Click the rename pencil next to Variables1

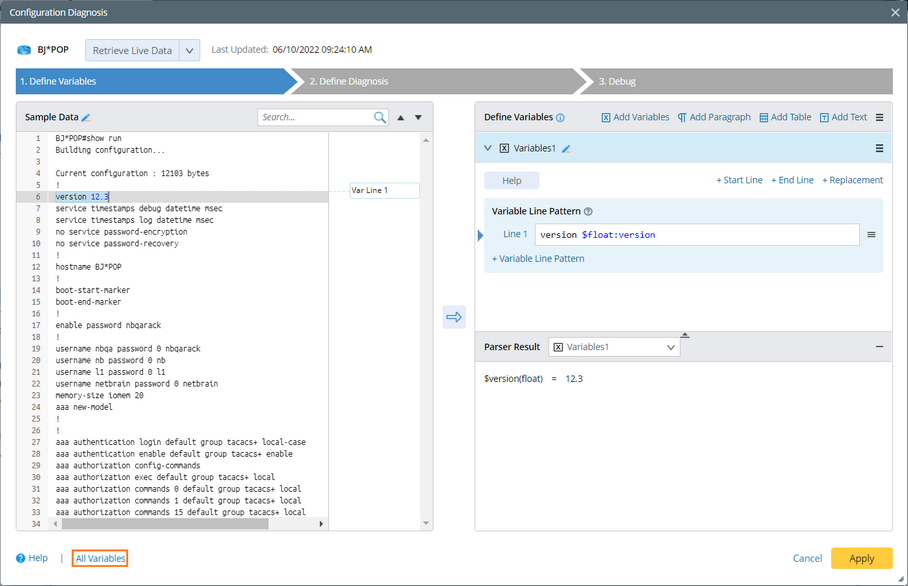pyautogui.click(x=566, y=149)
